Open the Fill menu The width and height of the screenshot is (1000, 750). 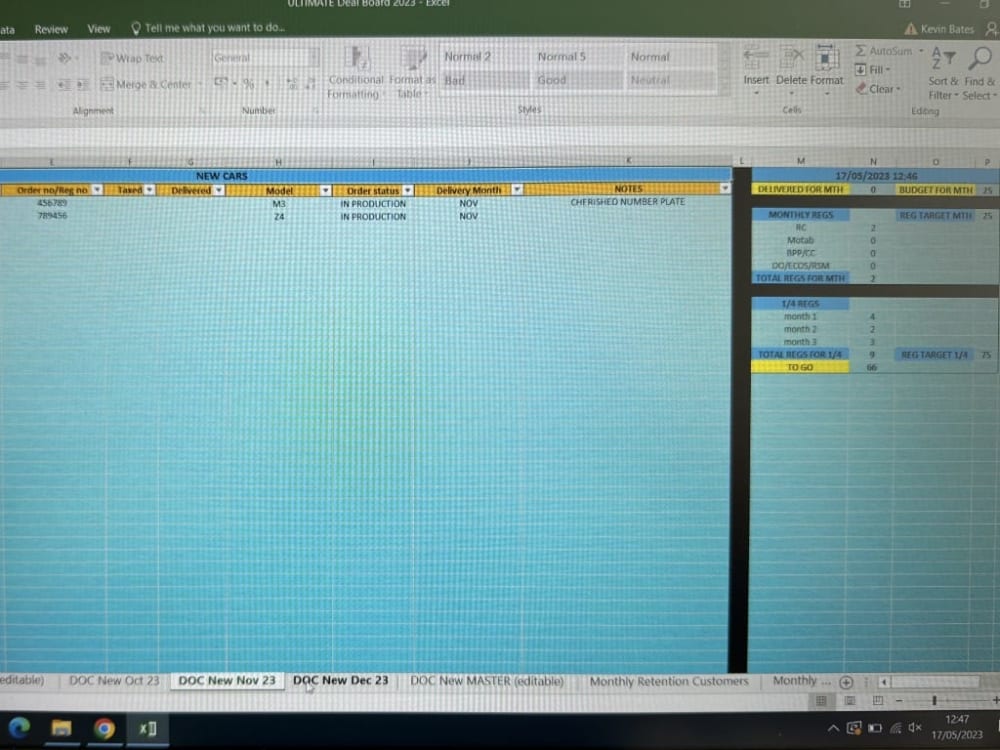[x=872, y=70]
